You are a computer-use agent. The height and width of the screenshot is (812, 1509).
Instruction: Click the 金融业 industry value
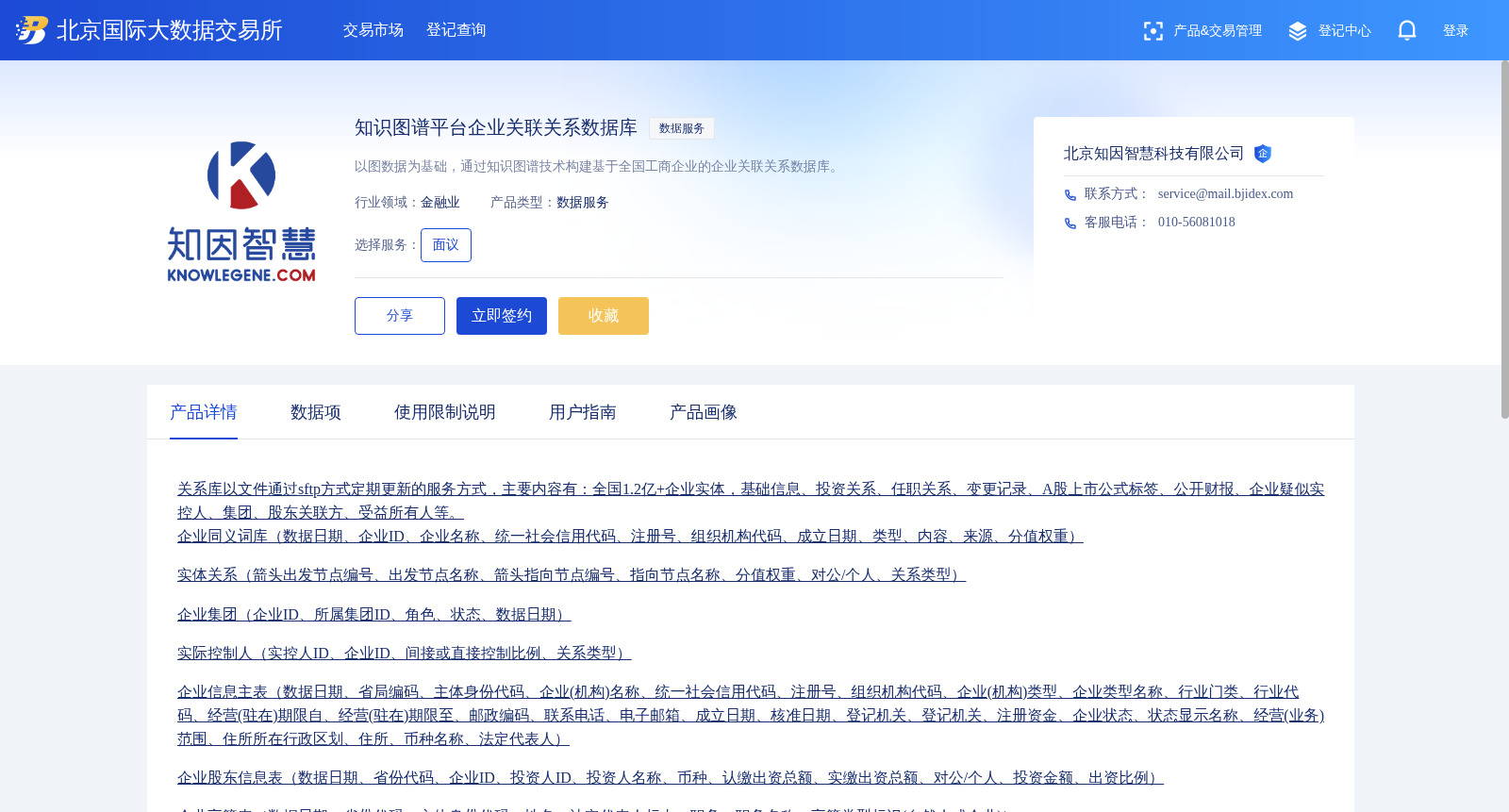pyautogui.click(x=440, y=203)
